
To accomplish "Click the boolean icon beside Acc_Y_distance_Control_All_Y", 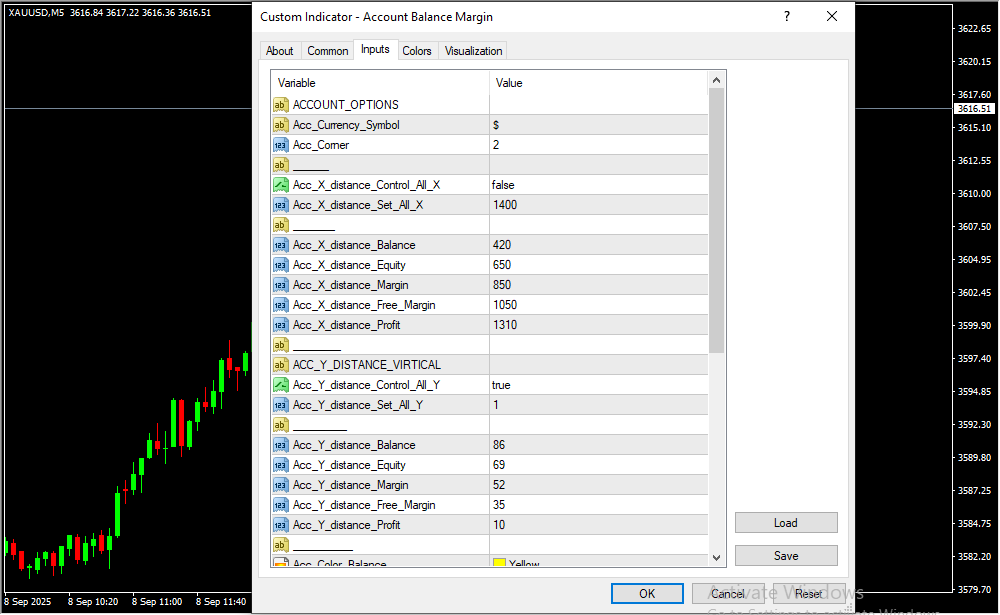I will pos(281,385).
